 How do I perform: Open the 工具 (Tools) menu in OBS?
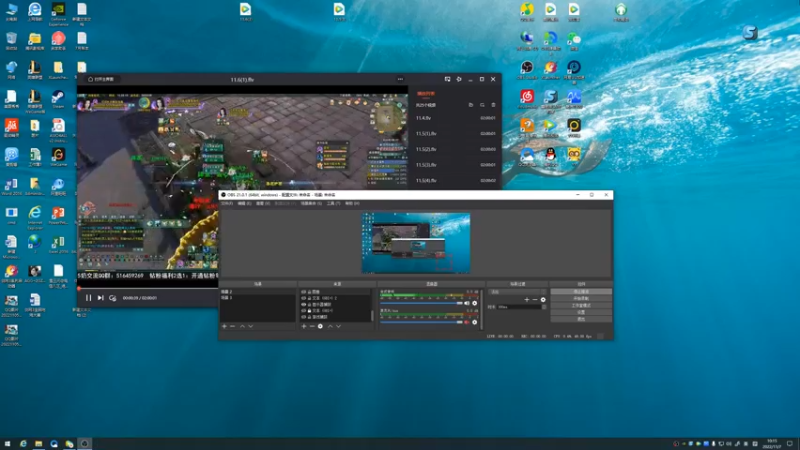coord(333,204)
